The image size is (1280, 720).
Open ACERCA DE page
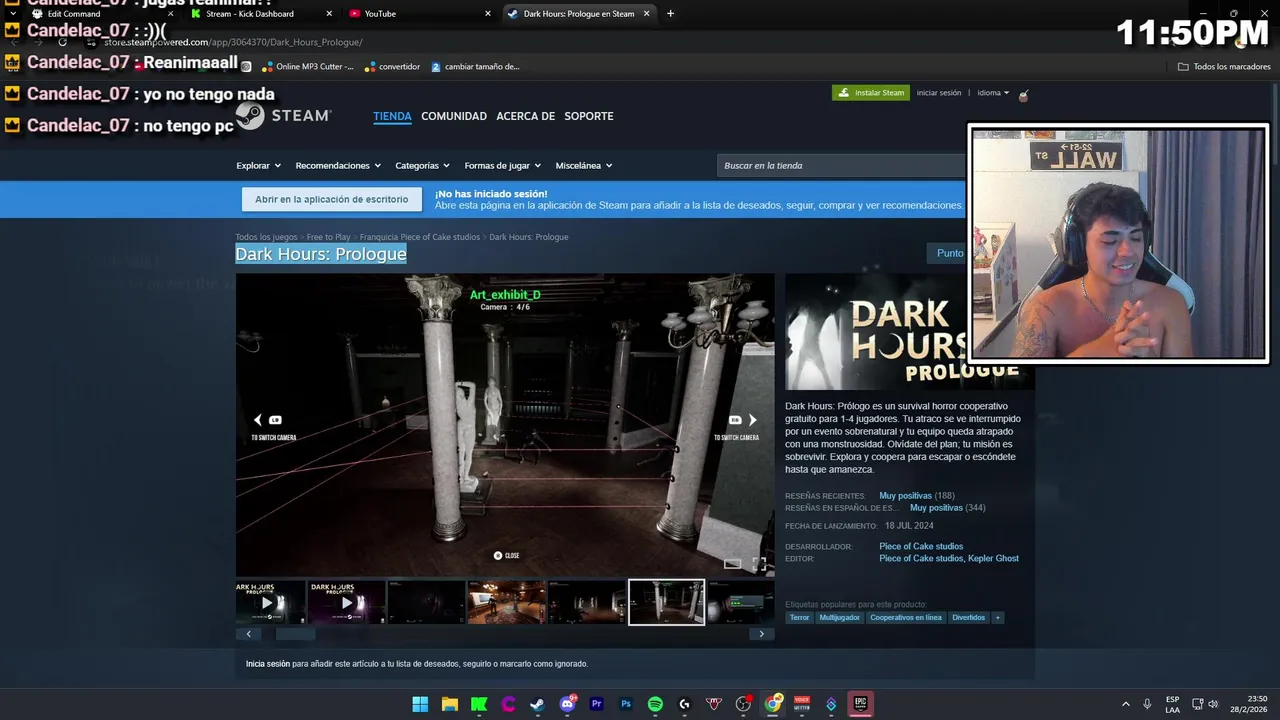coord(525,116)
